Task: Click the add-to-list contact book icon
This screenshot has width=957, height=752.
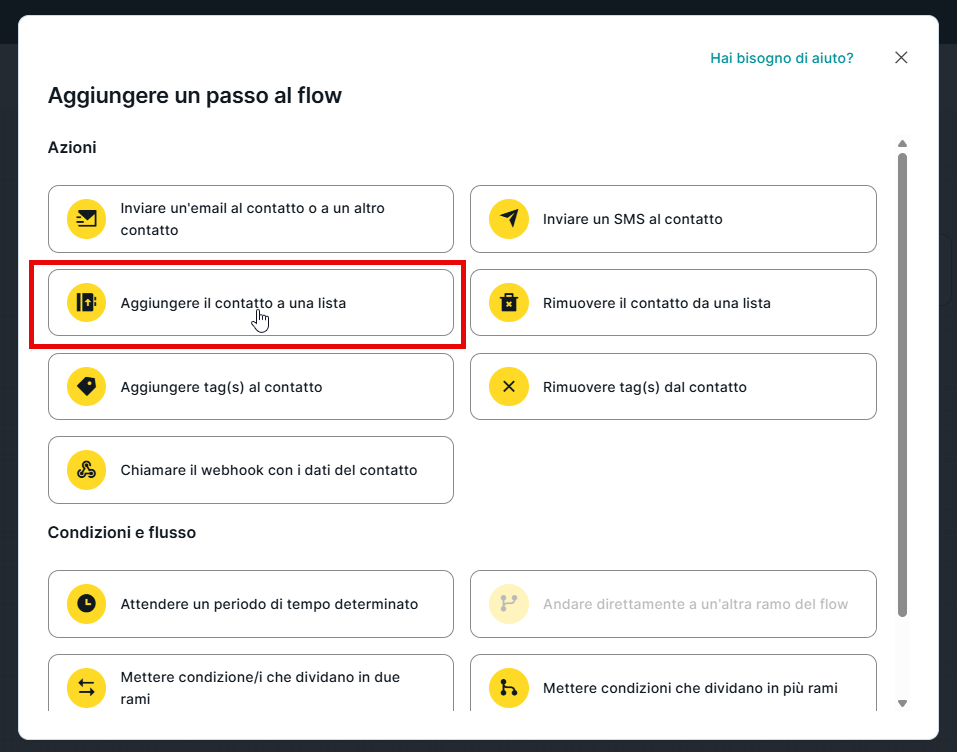Action: 86,303
